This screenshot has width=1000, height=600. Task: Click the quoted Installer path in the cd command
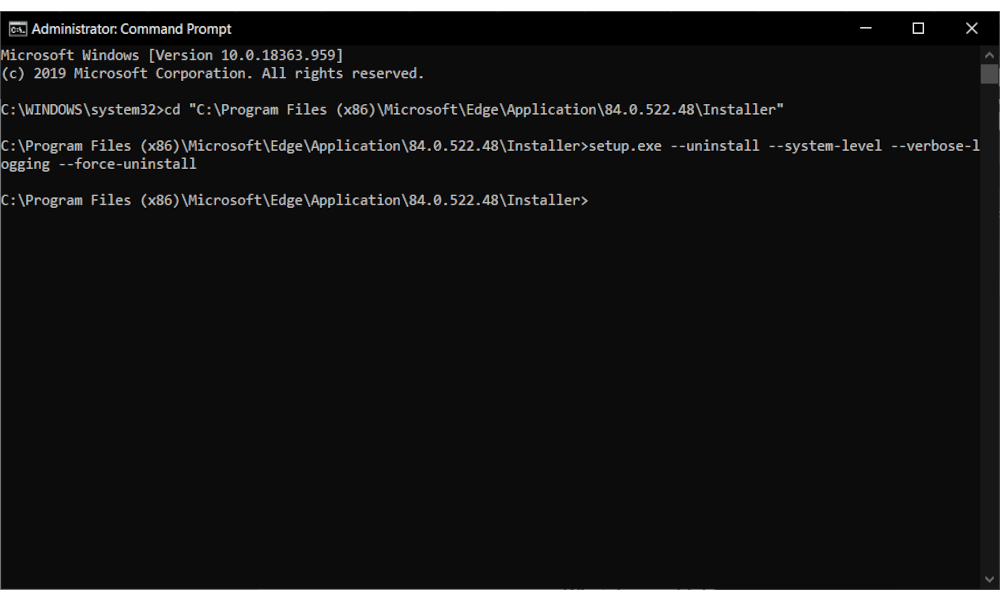[x=486, y=110]
